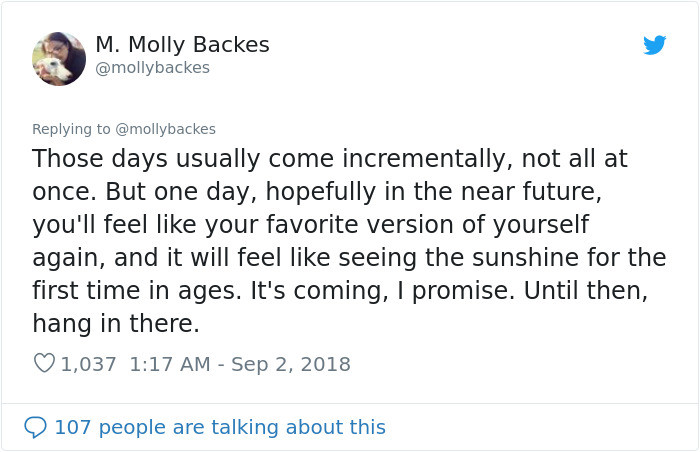Click the speech bubble conversation icon
700x452 pixels.
pyautogui.click(x=35, y=427)
